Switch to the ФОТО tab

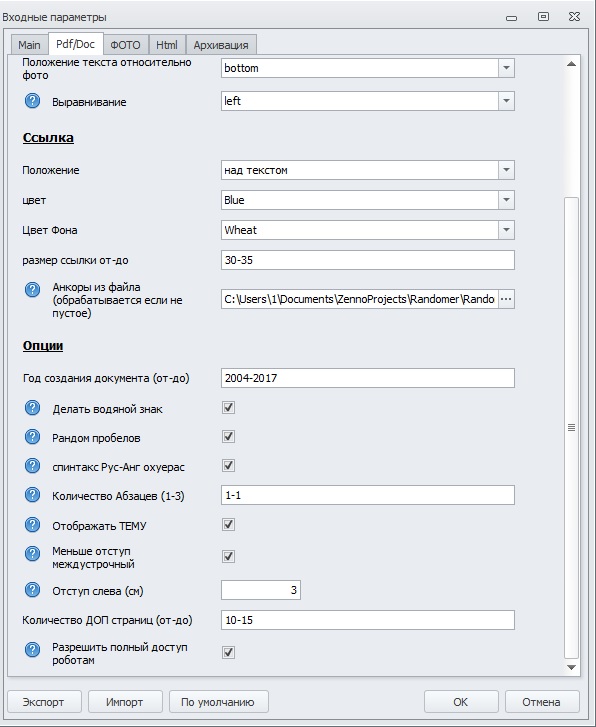(125, 45)
